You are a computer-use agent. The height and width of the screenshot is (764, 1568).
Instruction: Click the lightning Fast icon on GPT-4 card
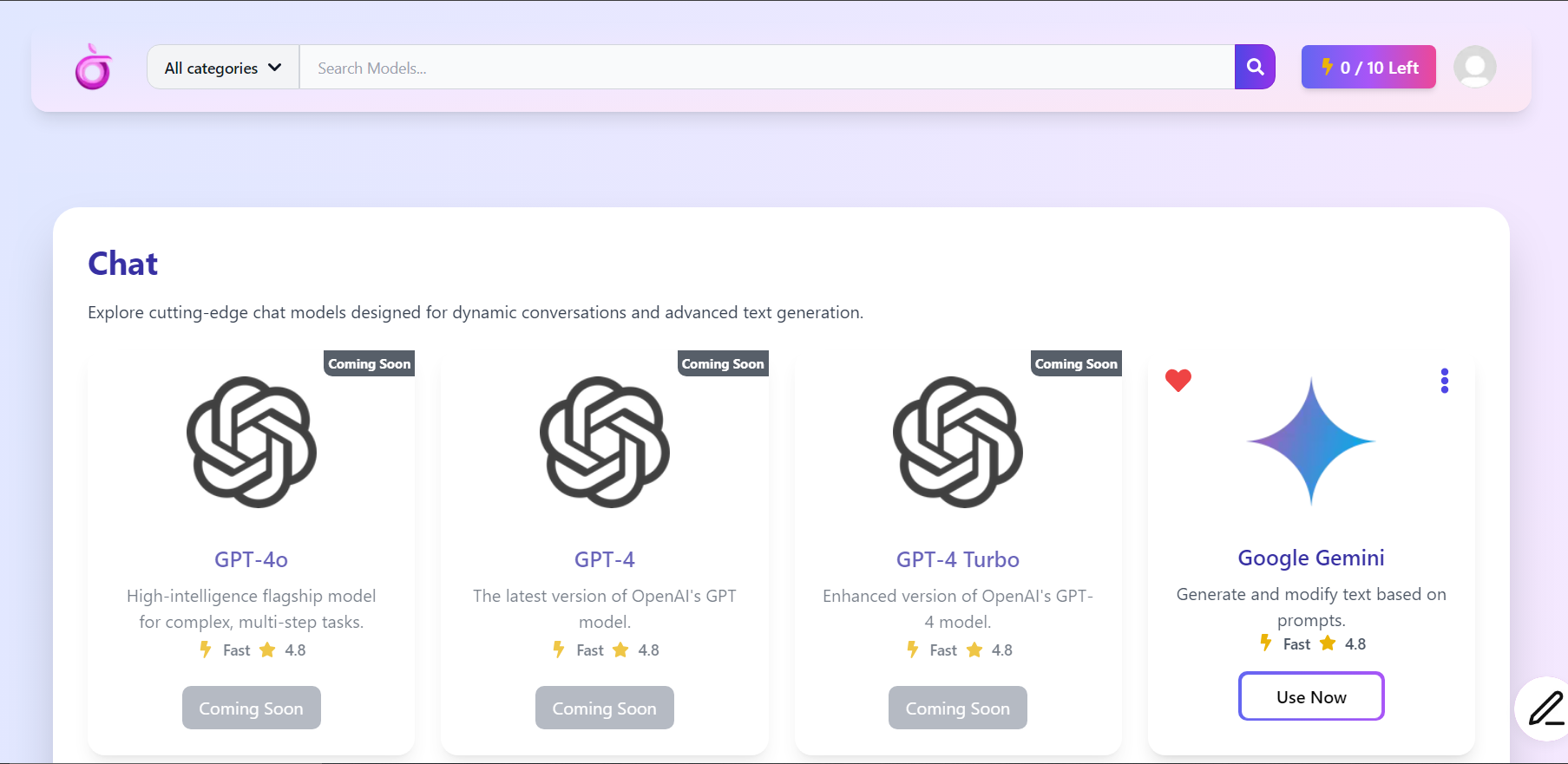[559, 650]
